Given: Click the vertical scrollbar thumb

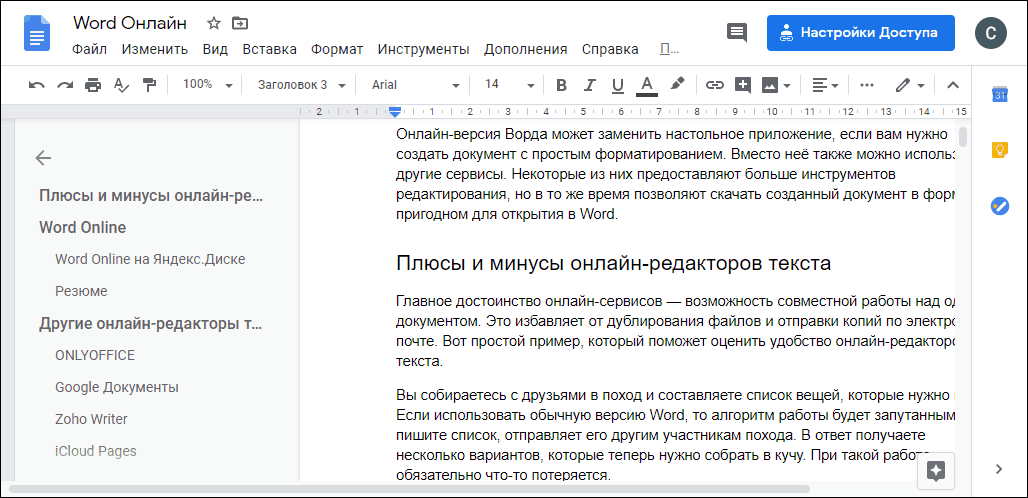Looking at the screenshot, I should coord(963,137).
